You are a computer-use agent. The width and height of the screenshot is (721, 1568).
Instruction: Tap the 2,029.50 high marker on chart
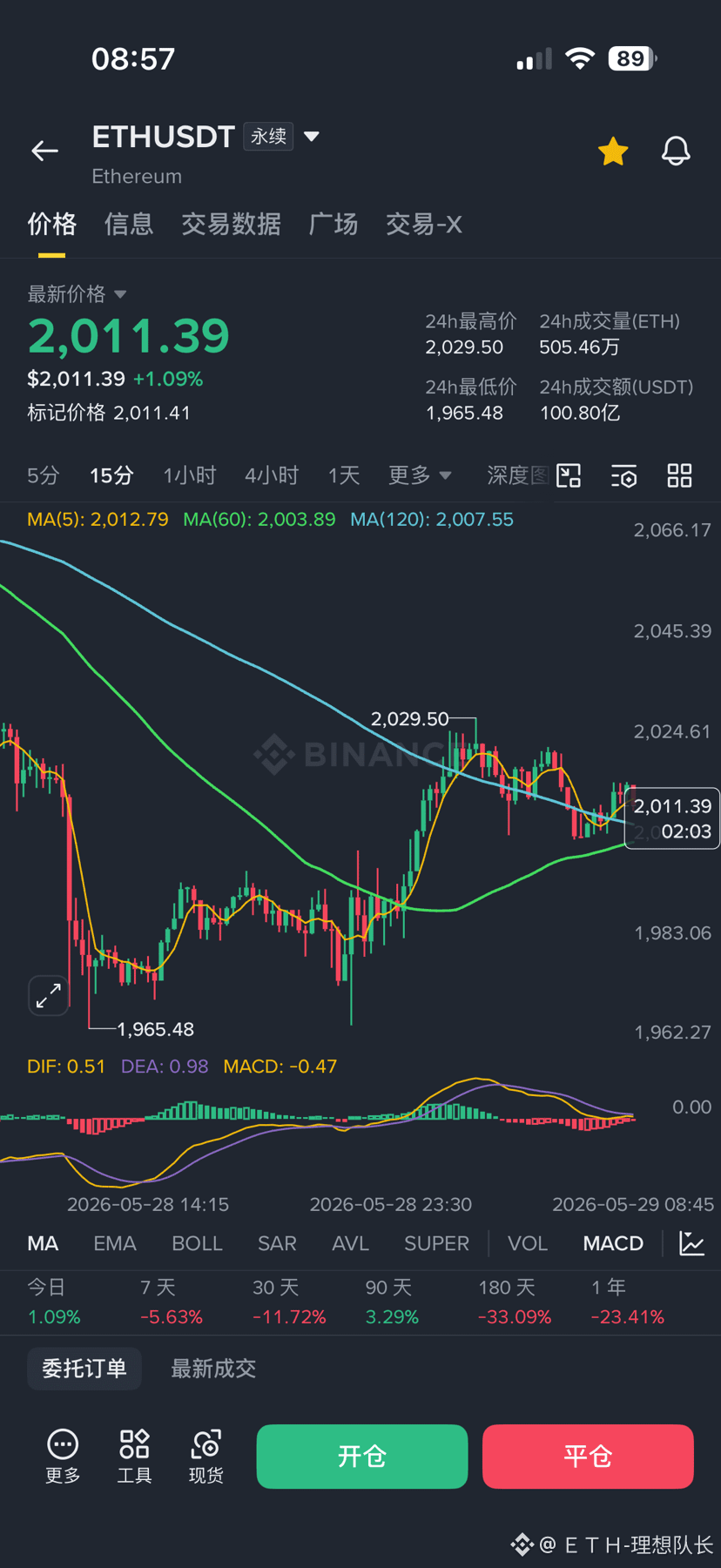point(409,719)
